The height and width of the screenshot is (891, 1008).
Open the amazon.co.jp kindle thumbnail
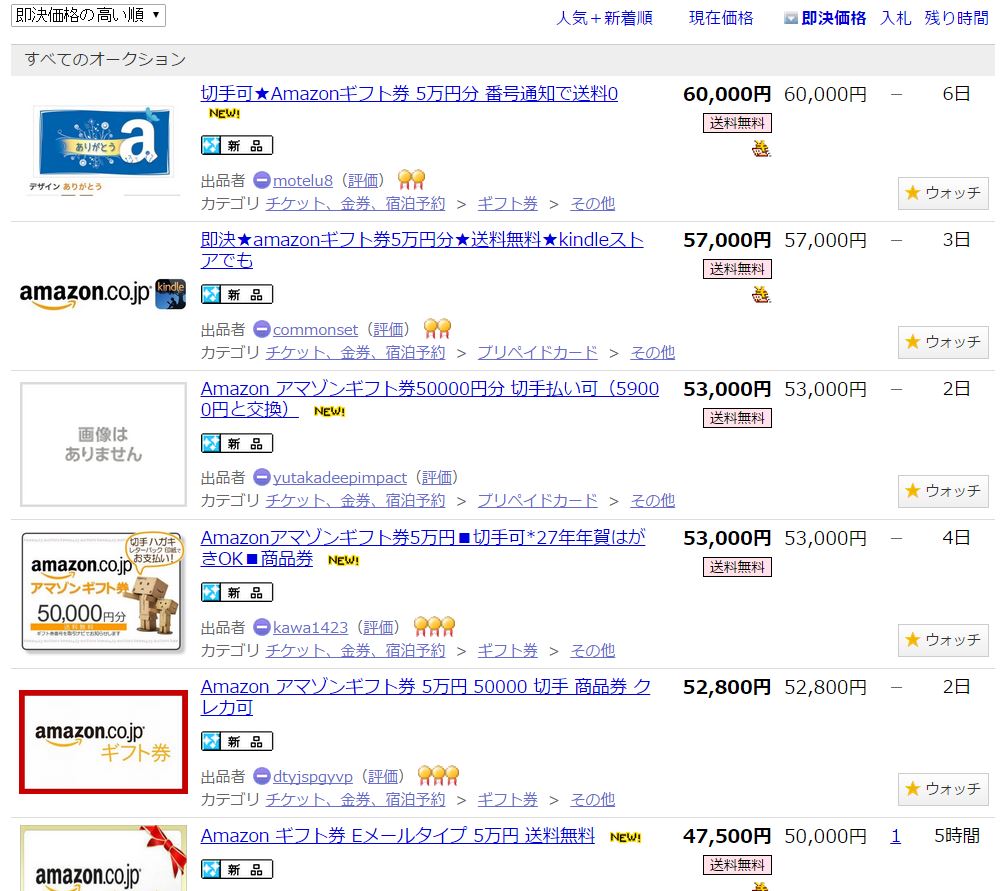pyautogui.click(x=103, y=294)
